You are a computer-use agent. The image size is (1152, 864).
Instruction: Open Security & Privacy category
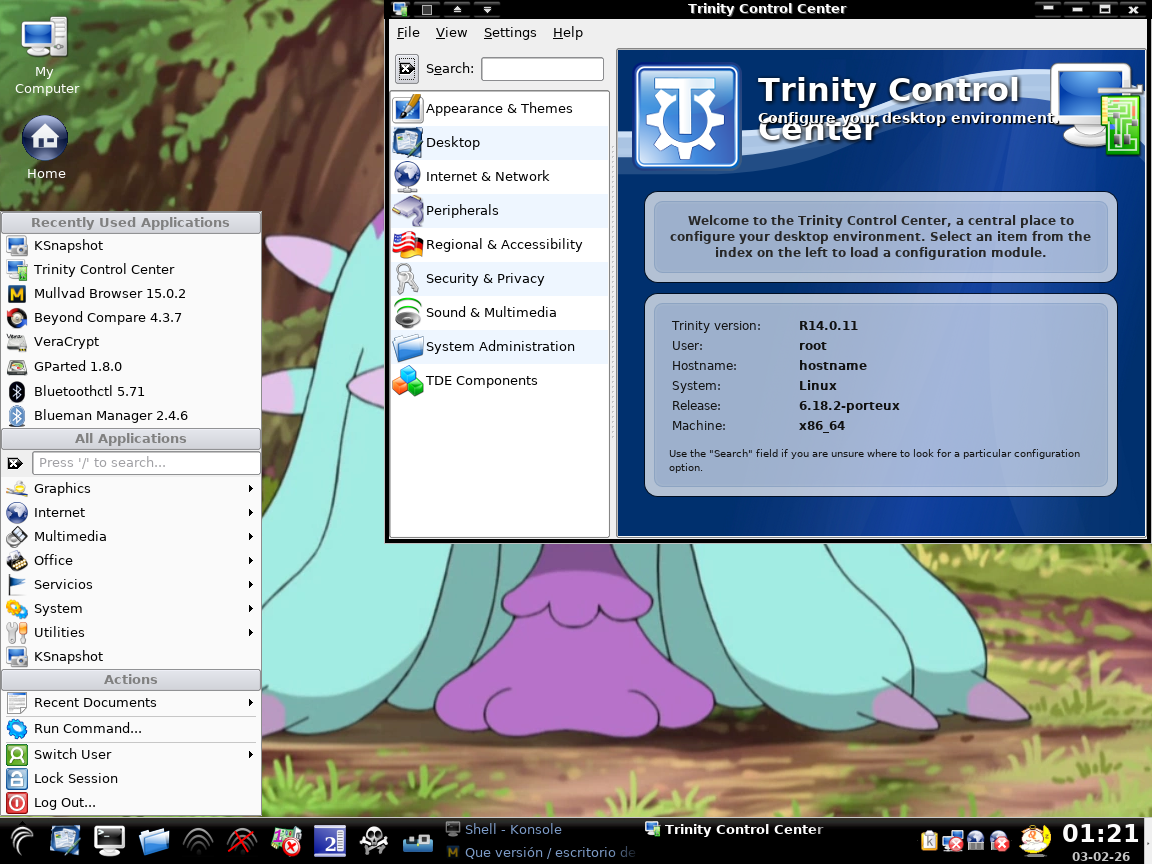coord(500,278)
